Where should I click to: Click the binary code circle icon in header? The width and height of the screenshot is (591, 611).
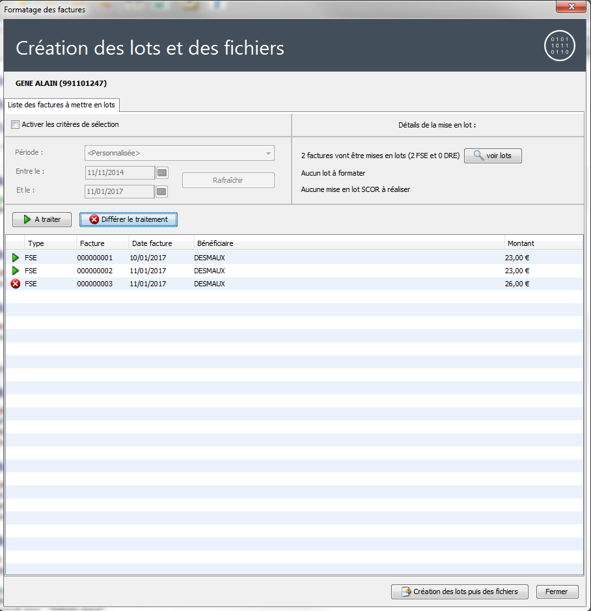[559, 46]
